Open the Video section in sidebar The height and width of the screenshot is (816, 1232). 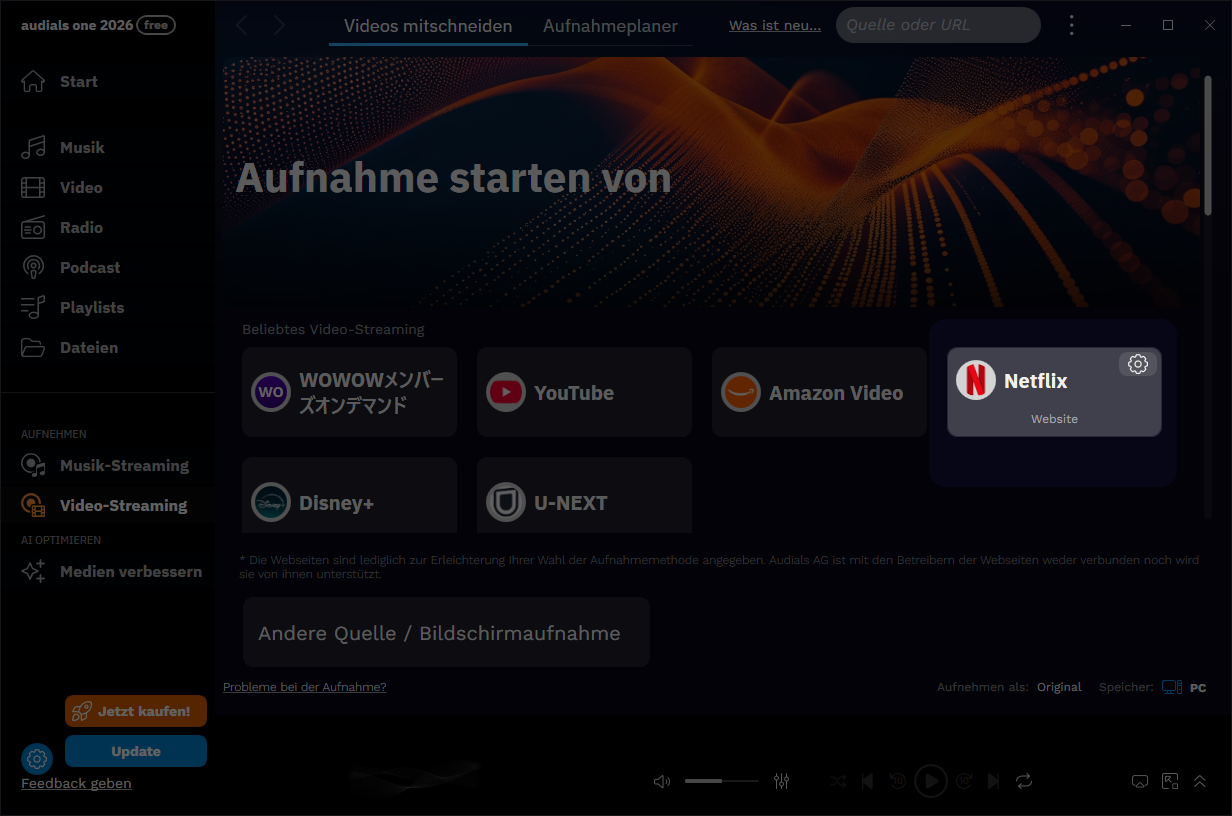[x=61, y=188]
